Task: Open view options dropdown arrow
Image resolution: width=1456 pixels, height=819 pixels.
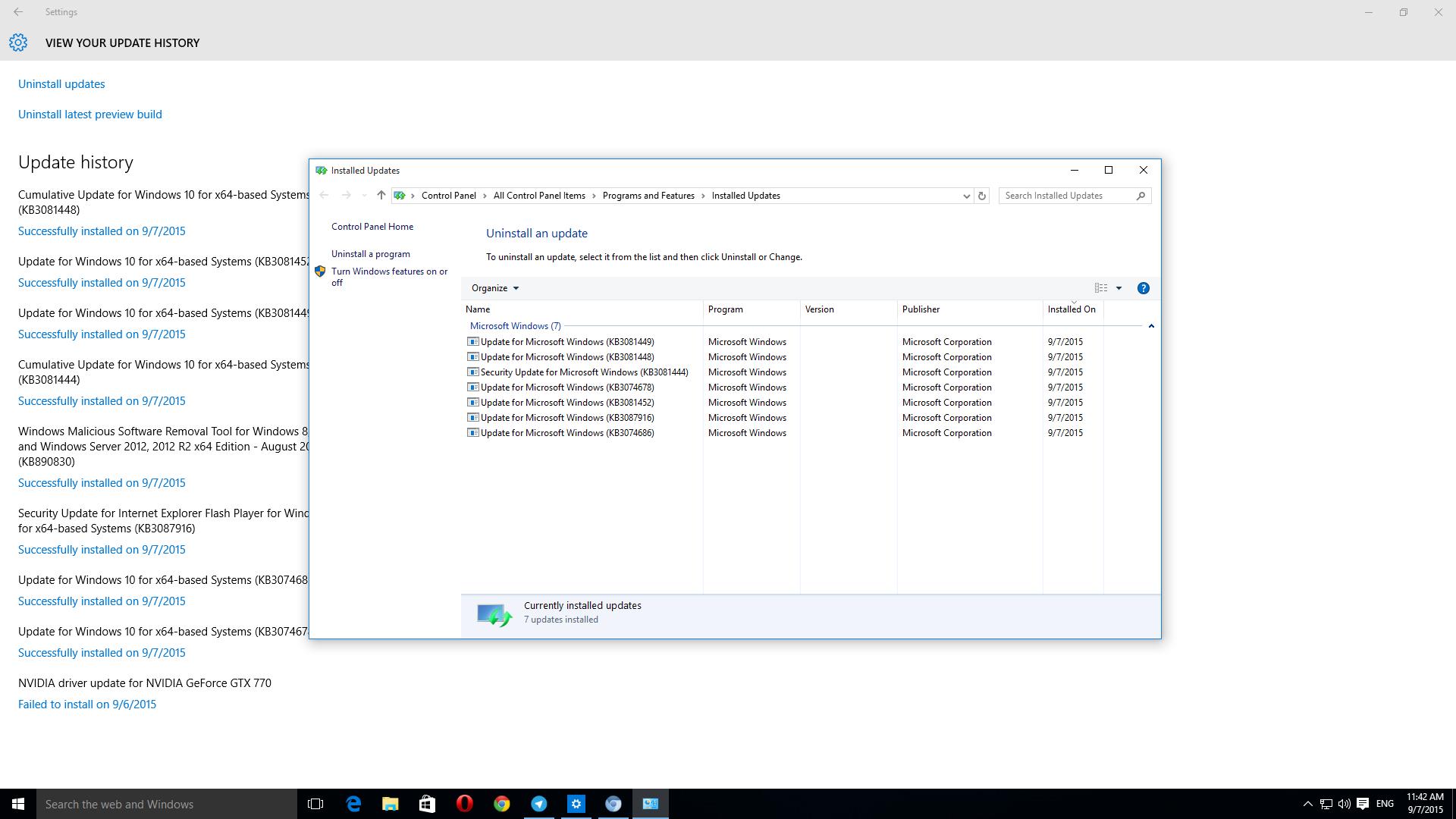Action: click(1119, 288)
